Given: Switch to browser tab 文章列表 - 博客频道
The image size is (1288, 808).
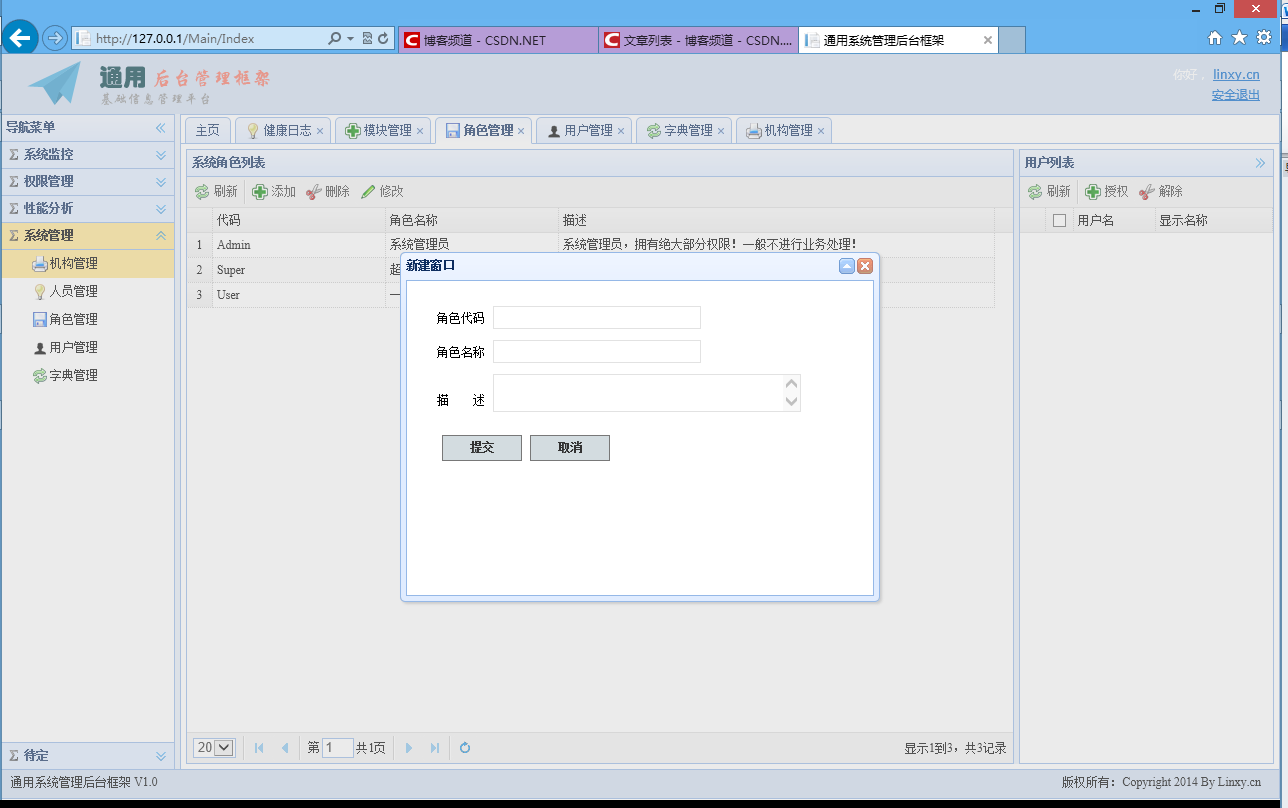Looking at the screenshot, I should 698,40.
